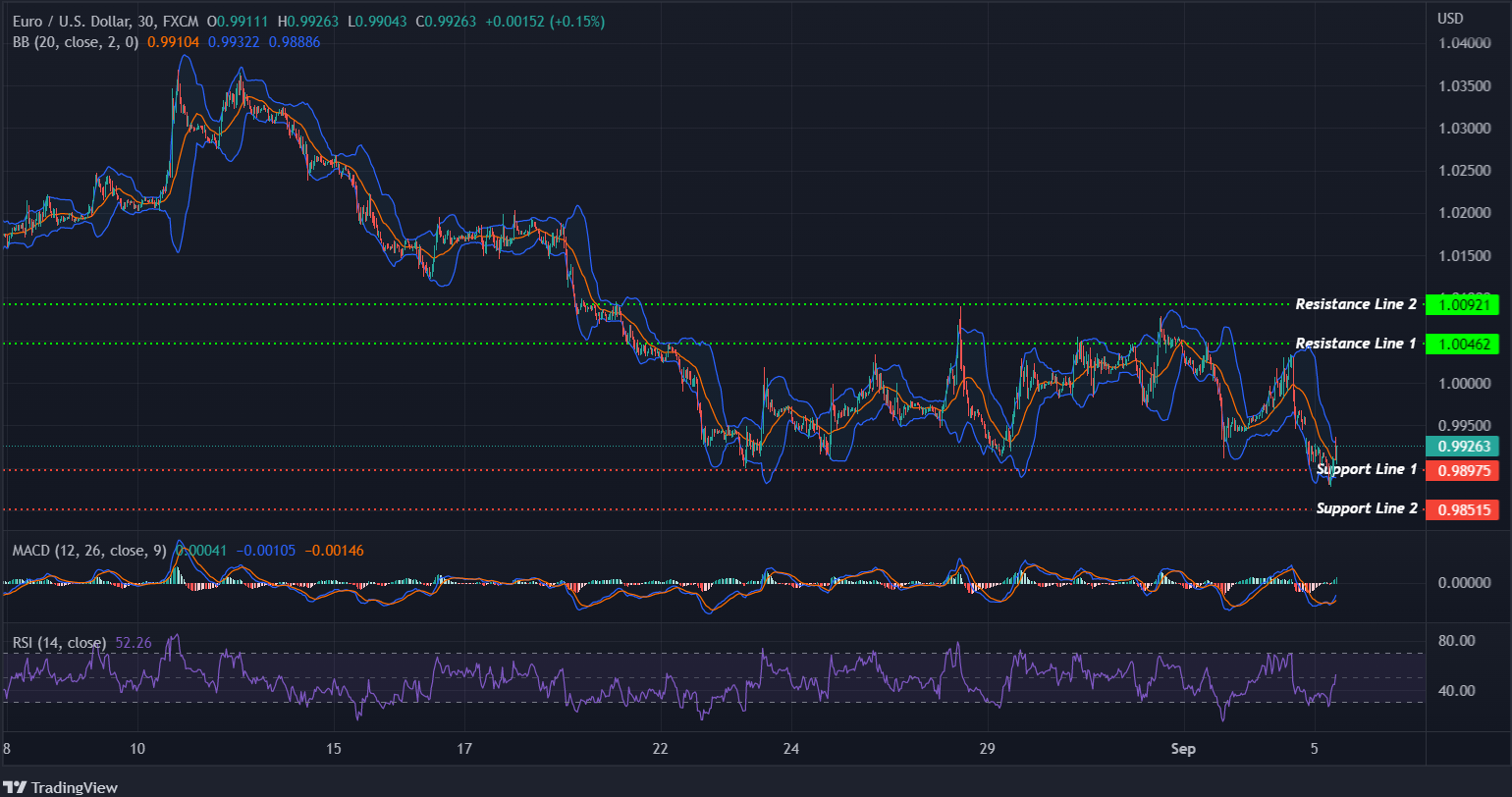The width and height of the screenshot is (1512, 797).
Task: Click the USD currency label on price axis
Action: (1450, 19)
